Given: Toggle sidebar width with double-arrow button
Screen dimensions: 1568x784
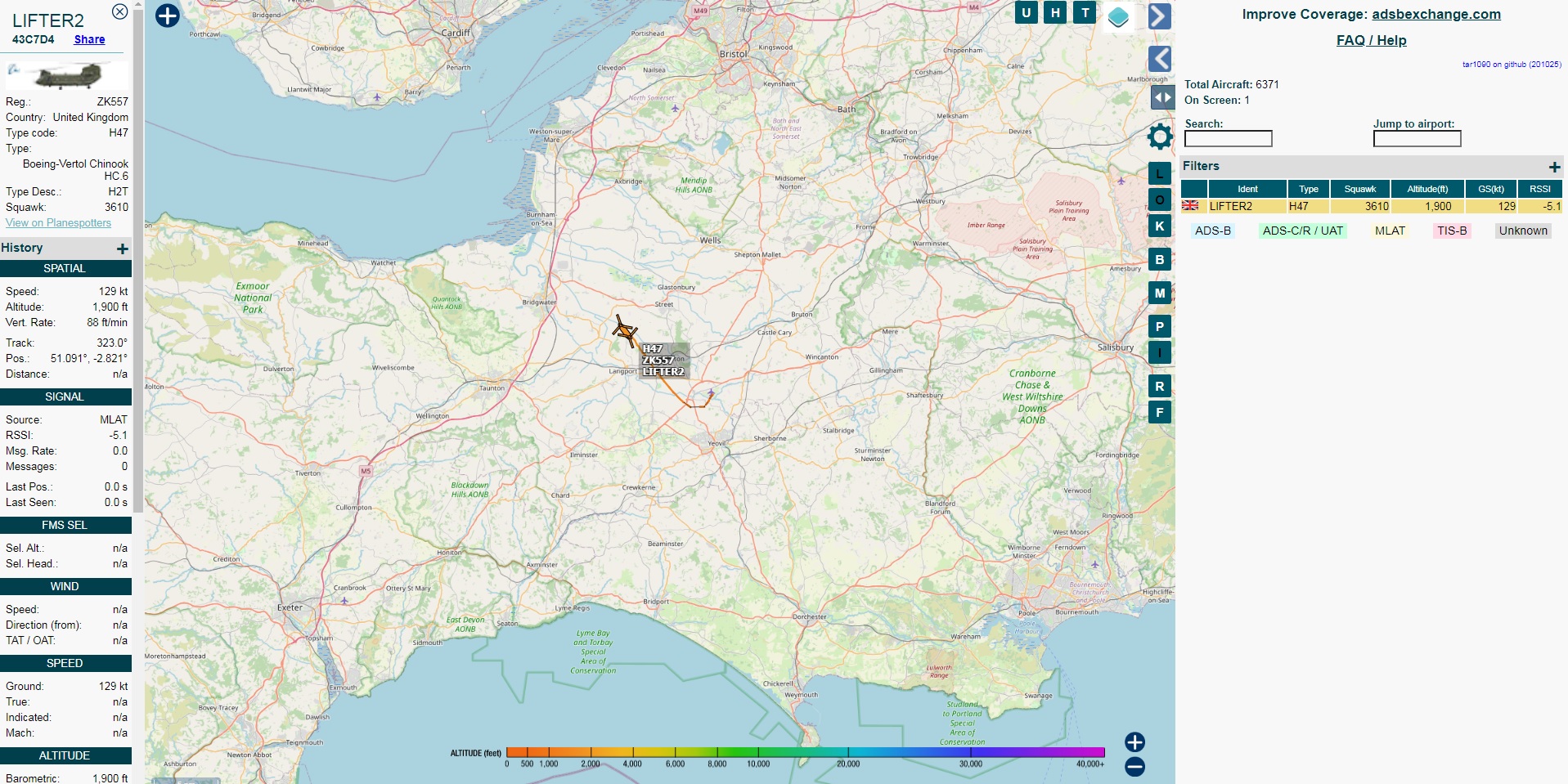Looking at the screenshot, I should click(x=1162, y=97).
